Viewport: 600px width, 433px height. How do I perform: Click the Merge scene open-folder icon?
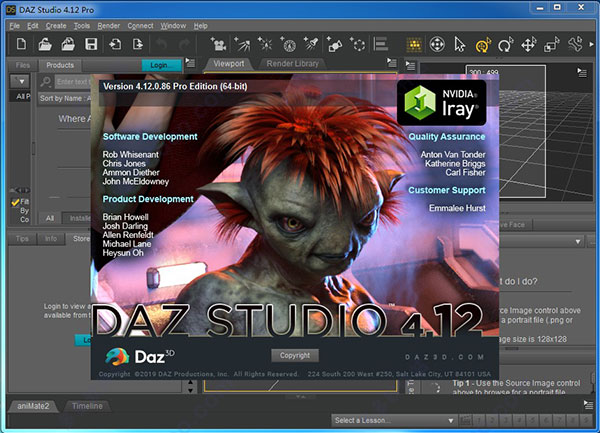pos(68,44)
